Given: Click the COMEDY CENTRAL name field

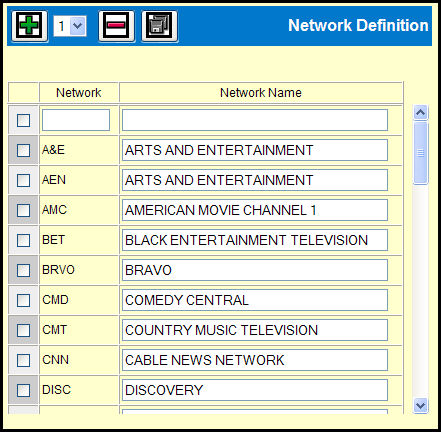Looking at the screenshot, I should pyautogui.click(x=255, y=300).
